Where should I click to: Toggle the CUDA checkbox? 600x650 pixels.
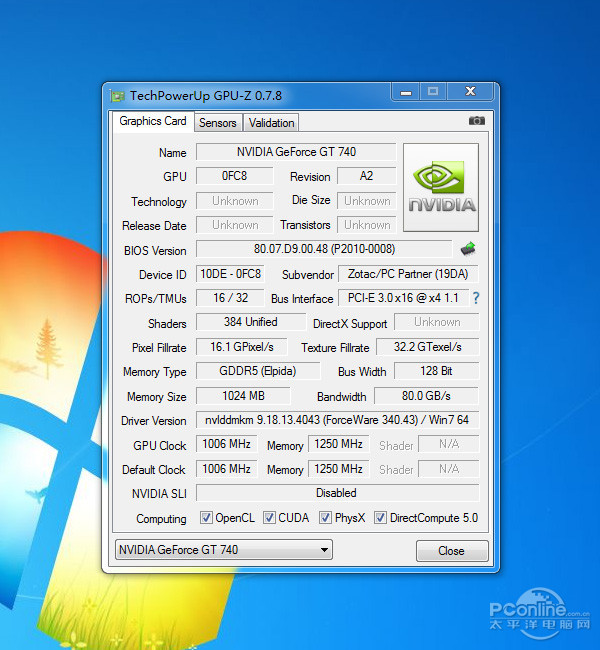coord(270,518)
